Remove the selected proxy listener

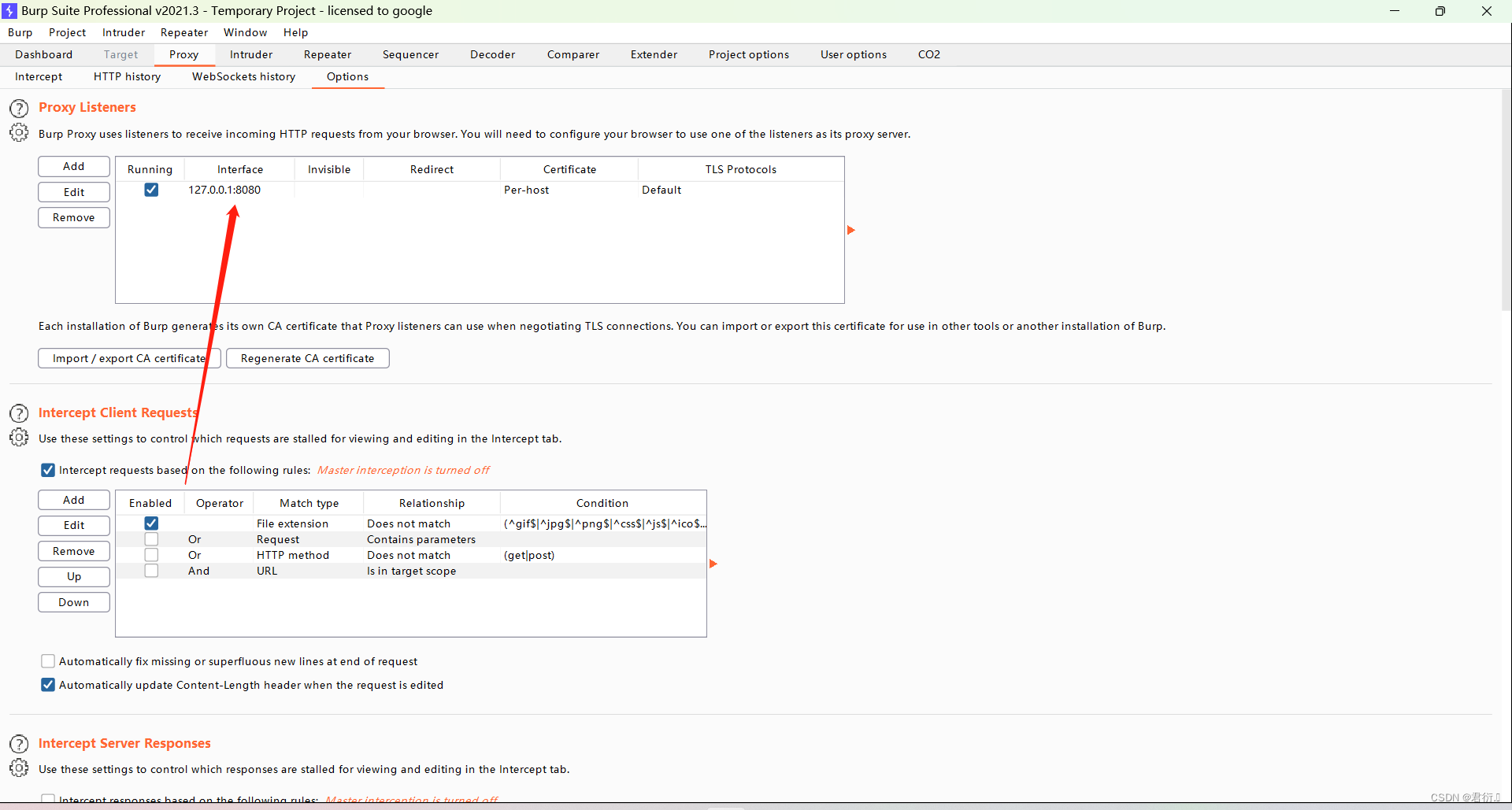(74, 217)
